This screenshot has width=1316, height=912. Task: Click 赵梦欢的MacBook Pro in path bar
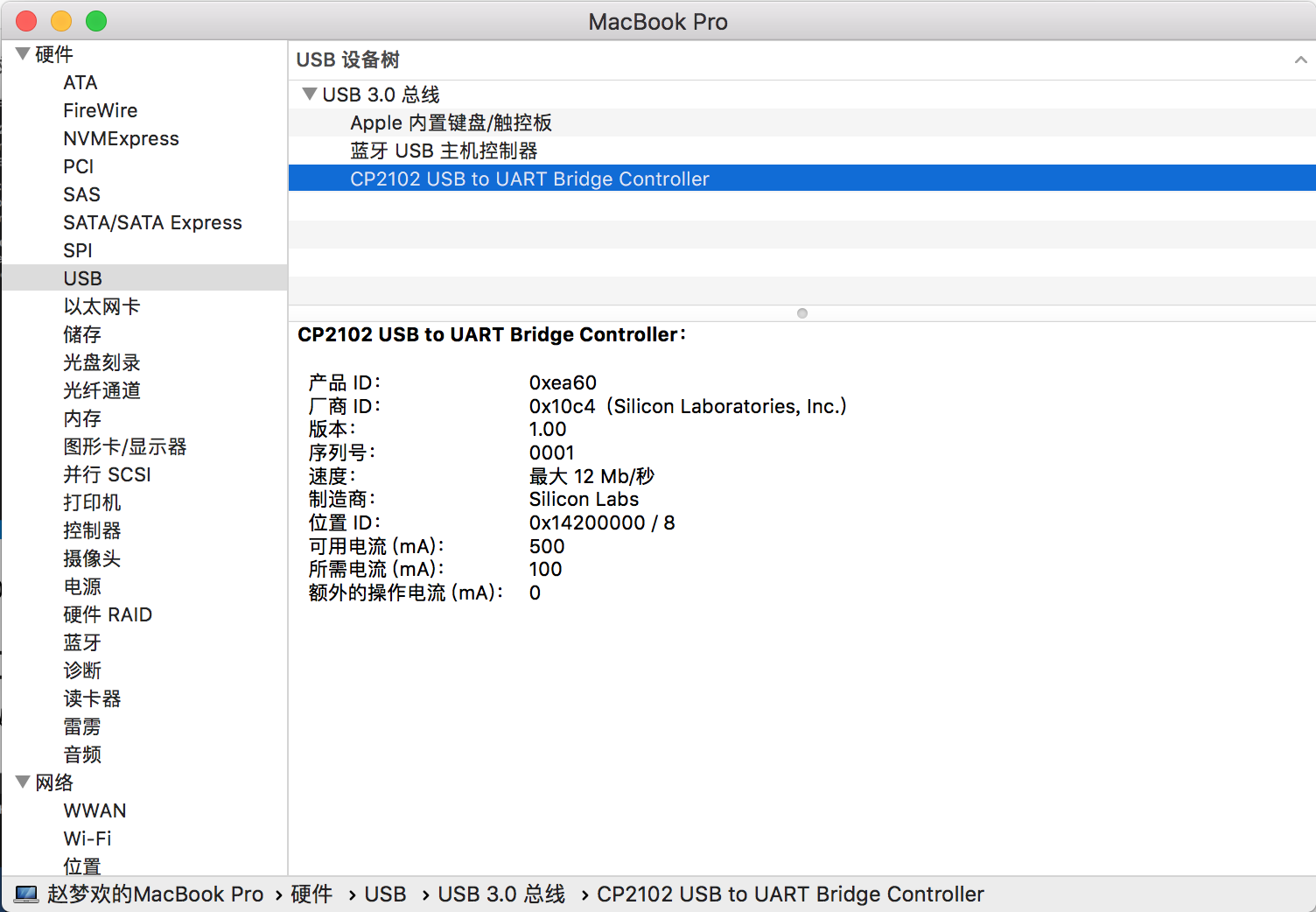(x=155, y=894)
